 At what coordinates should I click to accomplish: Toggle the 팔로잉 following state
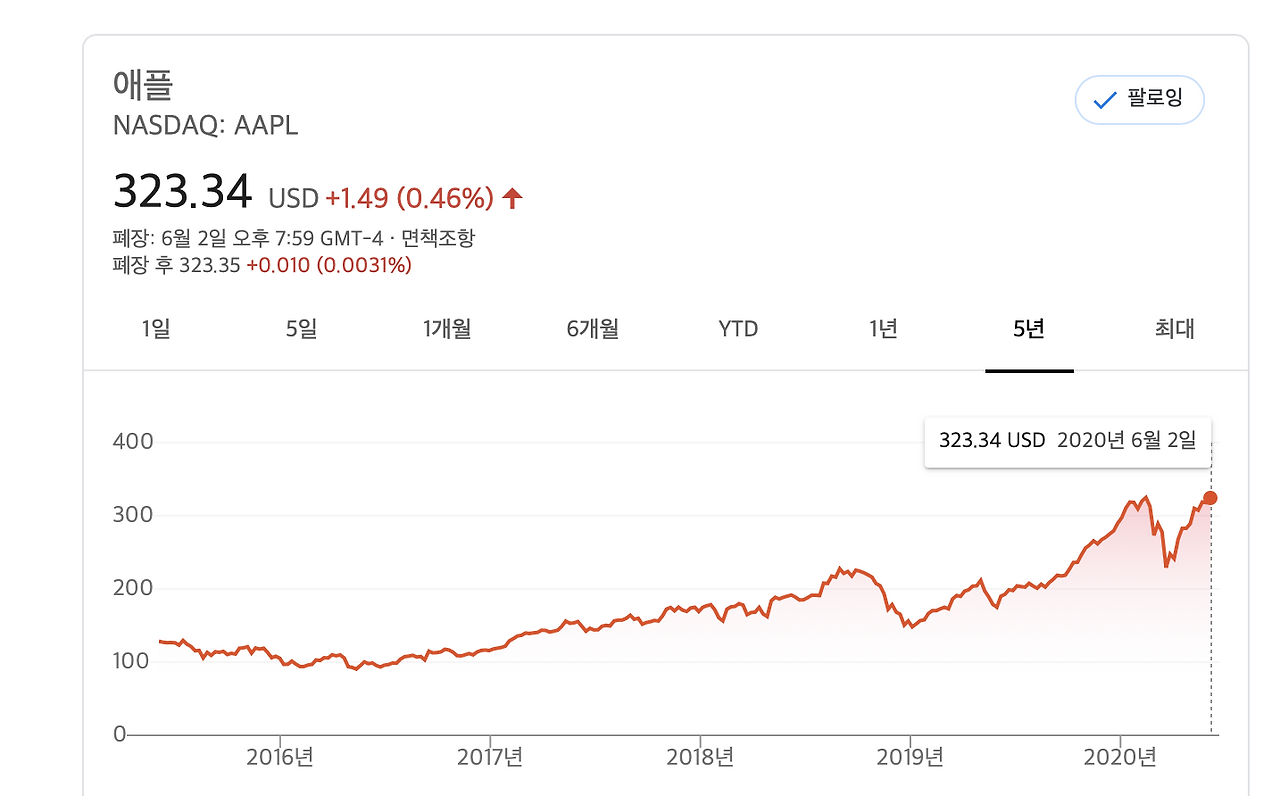(x=1140, y=100)
